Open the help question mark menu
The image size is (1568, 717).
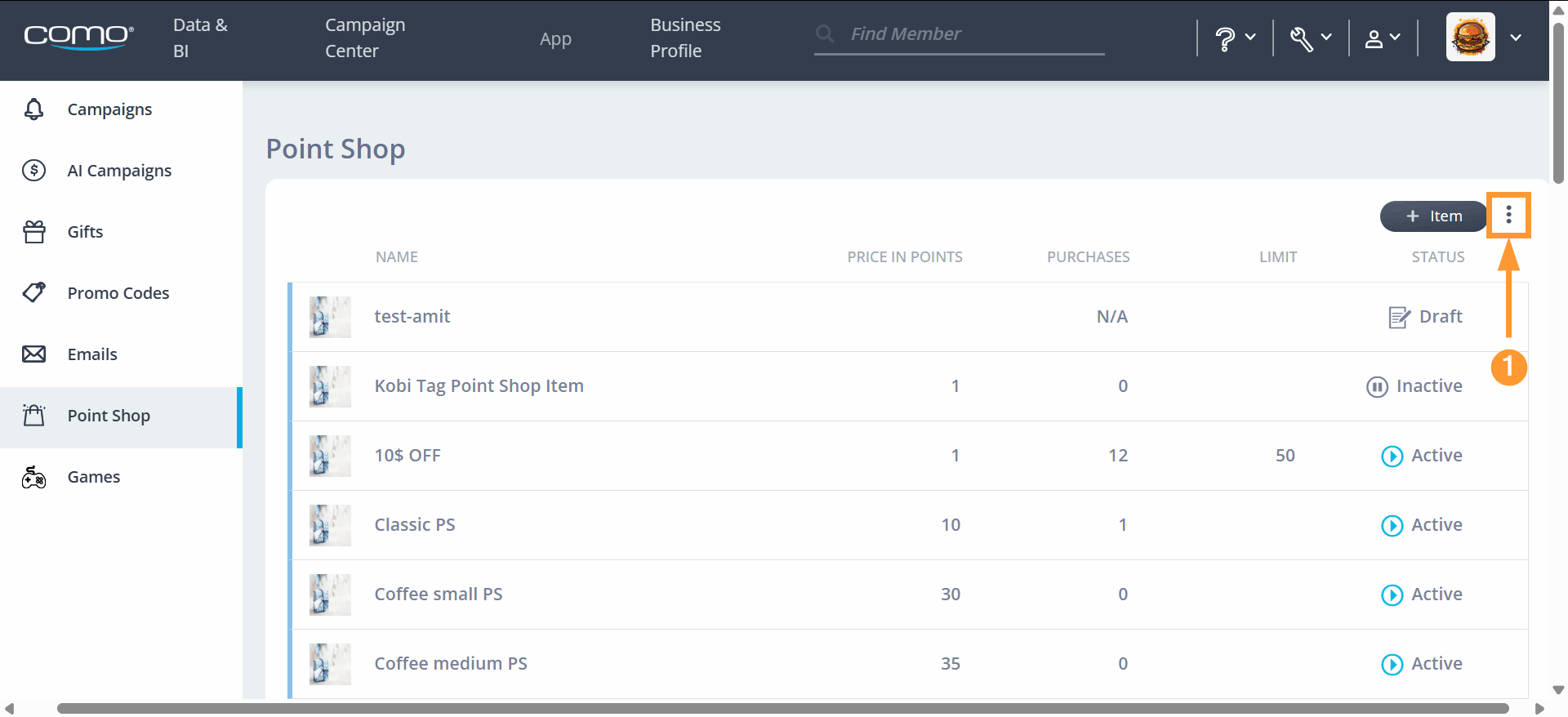click(1235, 38)
